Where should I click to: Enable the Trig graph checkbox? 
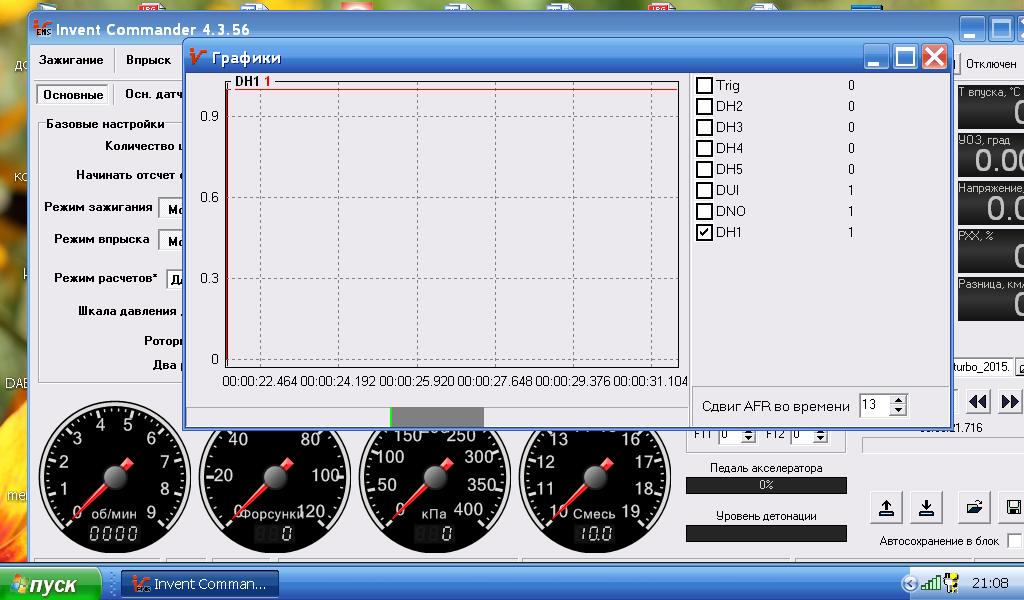tap(704, 86)
